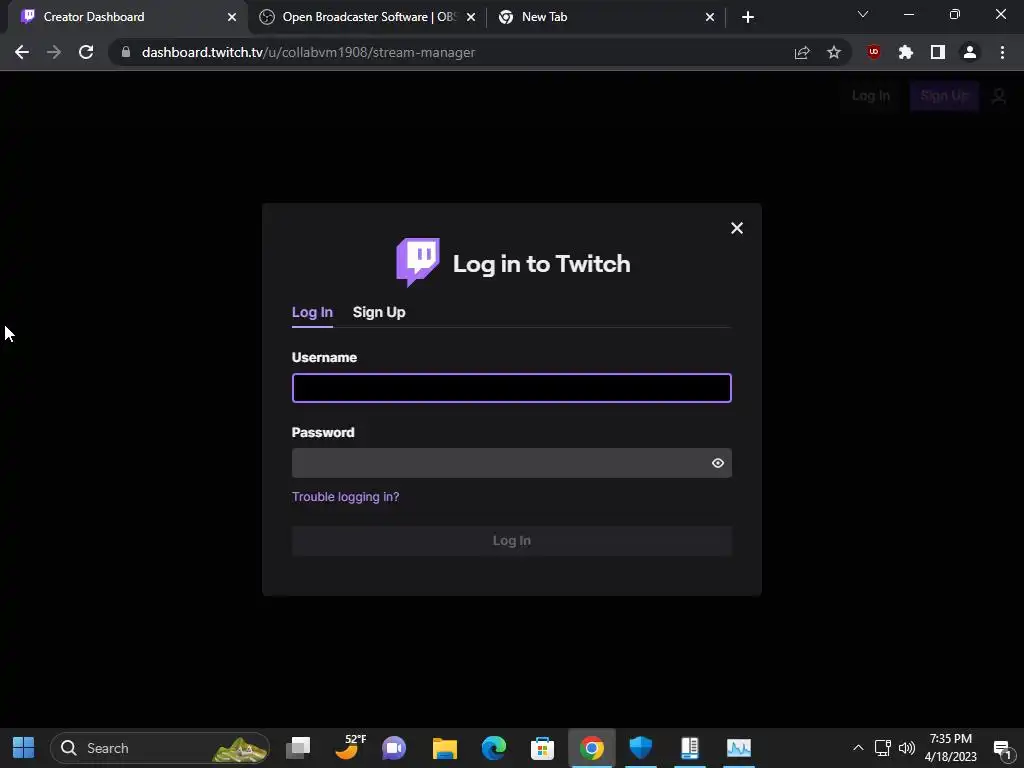Image resolution: width=1024 pixels, height=768 pixels.
Task: Open network status tray icon
Action: click(882, 748)
